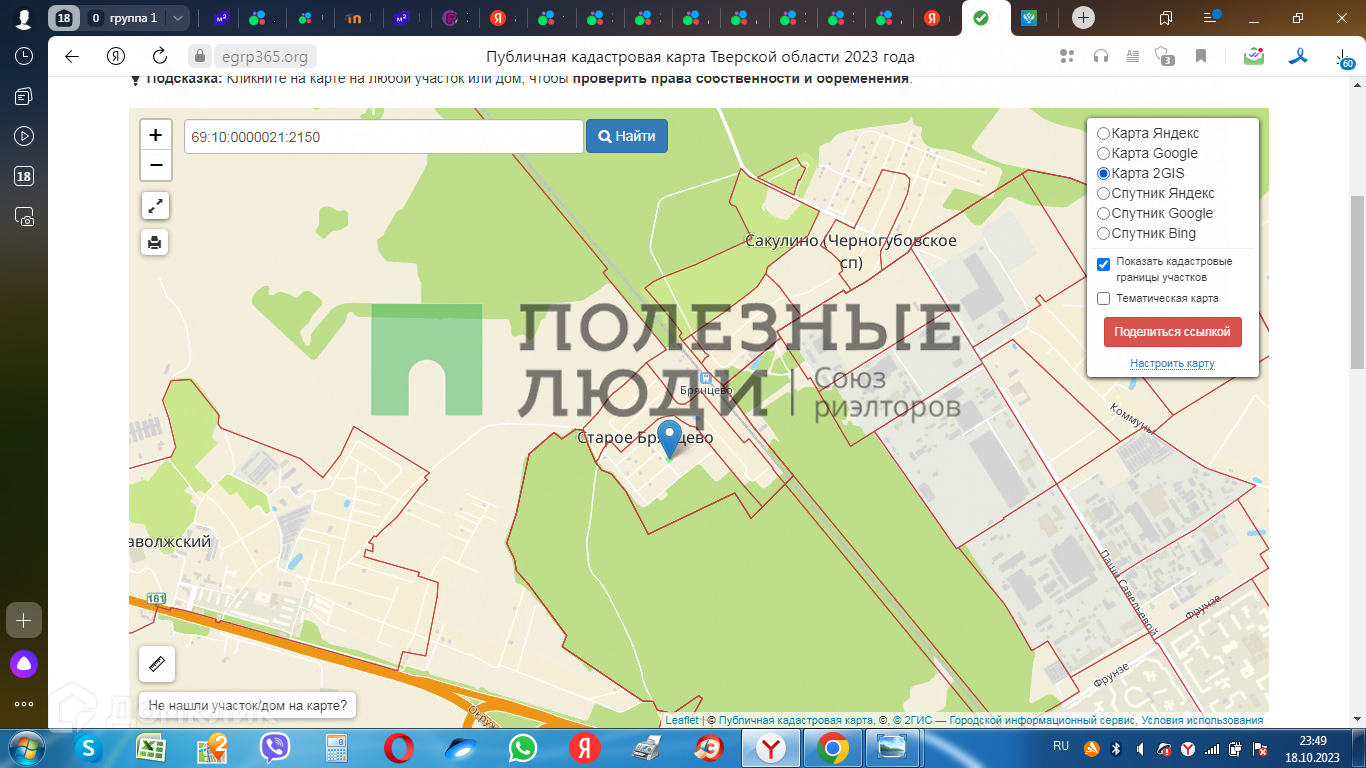
Task: Open Google Chrome from taskbar
Action: 833,748
